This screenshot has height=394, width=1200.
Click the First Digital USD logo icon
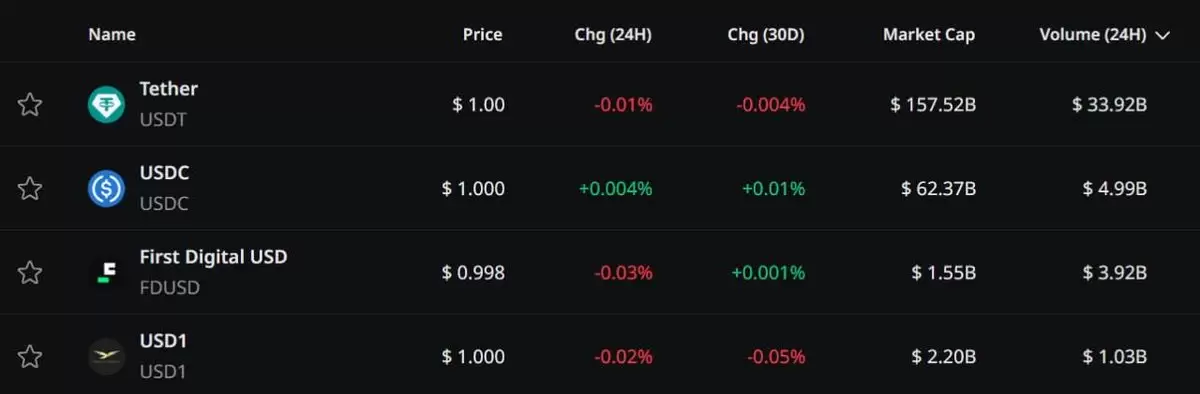pos(107,272)
